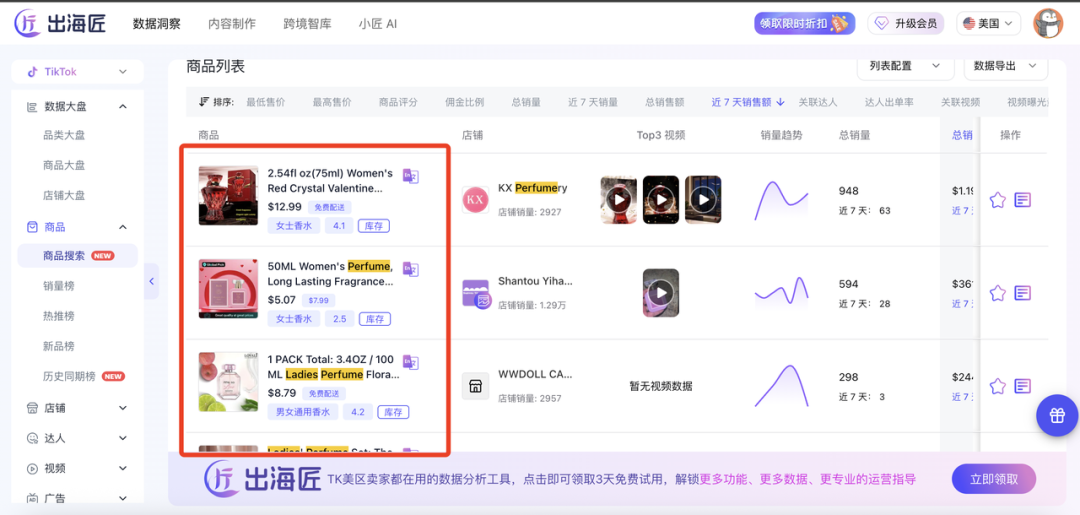The width and height of the screenshot is (1080, 515).
Task: Open the TikTok platform dropdown
Action: (77, 72)
